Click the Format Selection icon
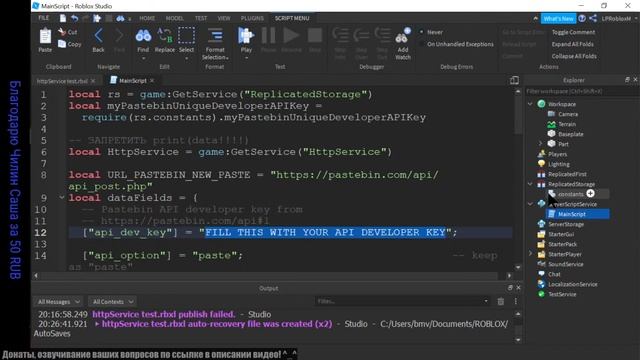This screenshot has height=360, width=640. (x=215, y=36)
